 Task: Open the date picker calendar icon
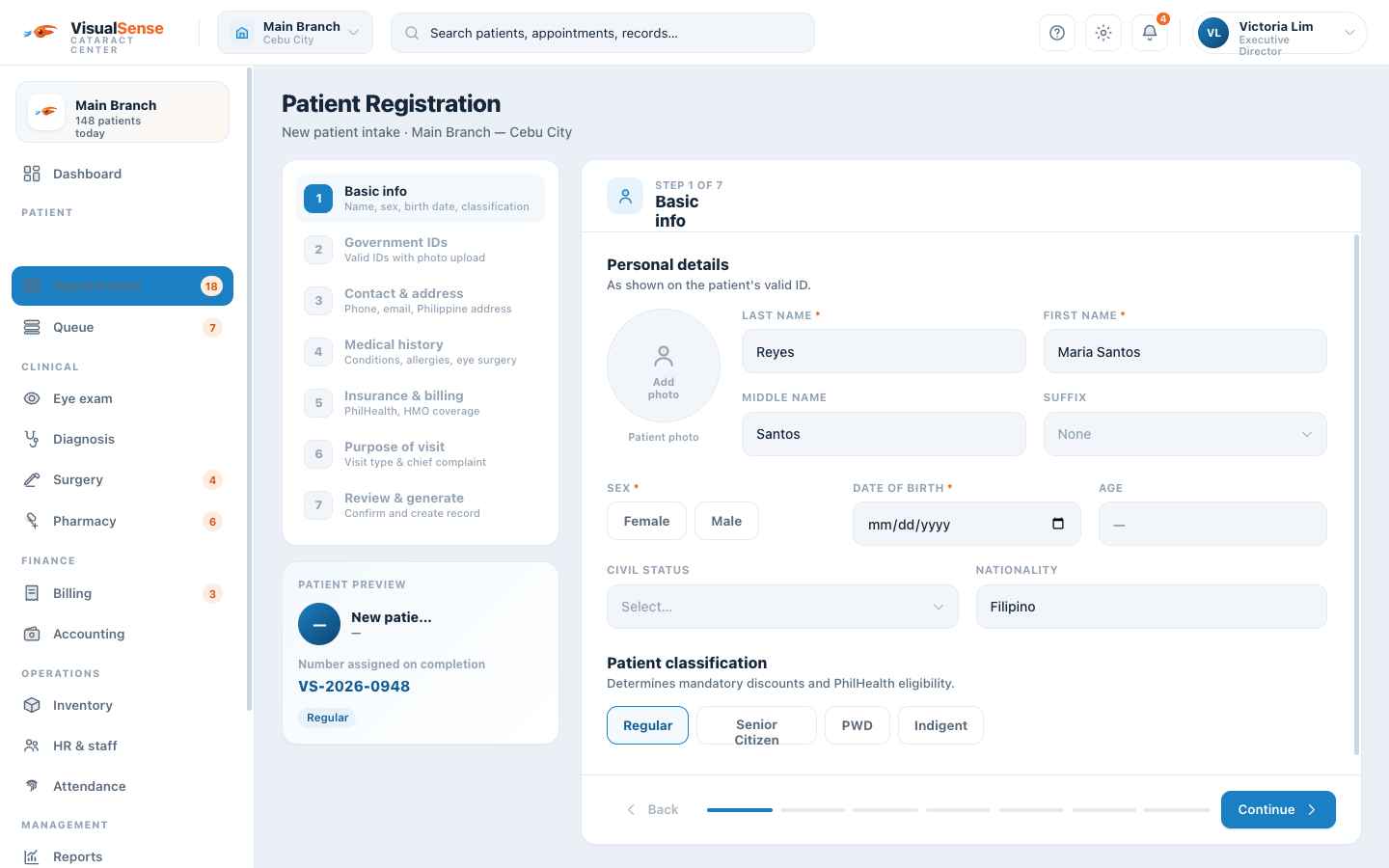click(1058, 524)
